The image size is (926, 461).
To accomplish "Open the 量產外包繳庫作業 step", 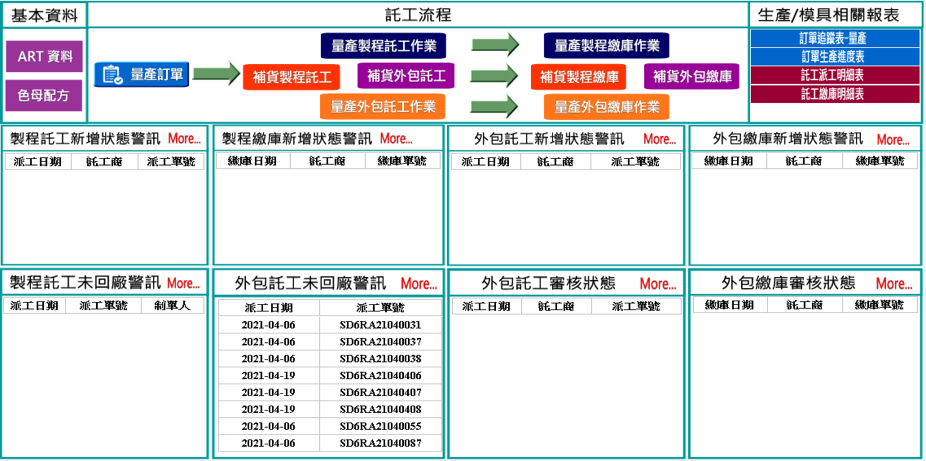I will pyautogui.click(x=607, y=107).
